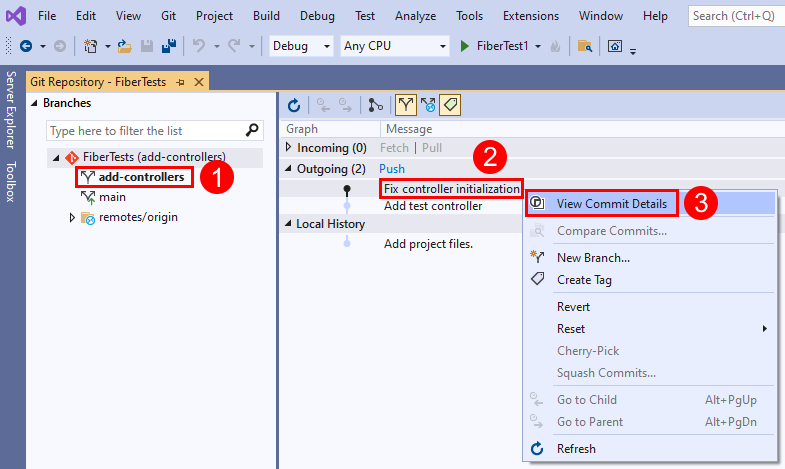The width and height of the screenshot is (785, 469).
Task: Select View Commit Details in context menu
Action: click(611, 203)
